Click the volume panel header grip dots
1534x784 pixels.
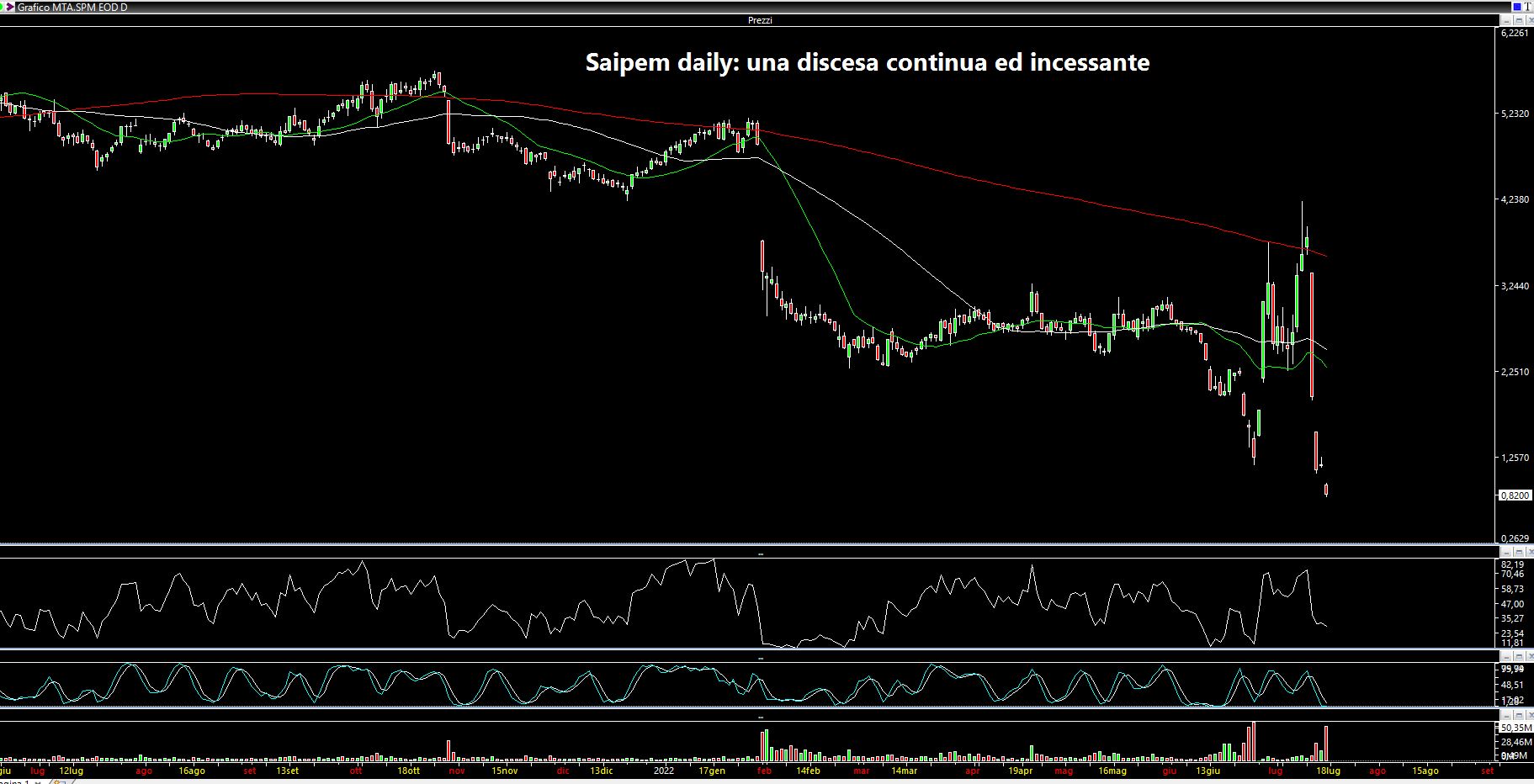coord(761,718)
